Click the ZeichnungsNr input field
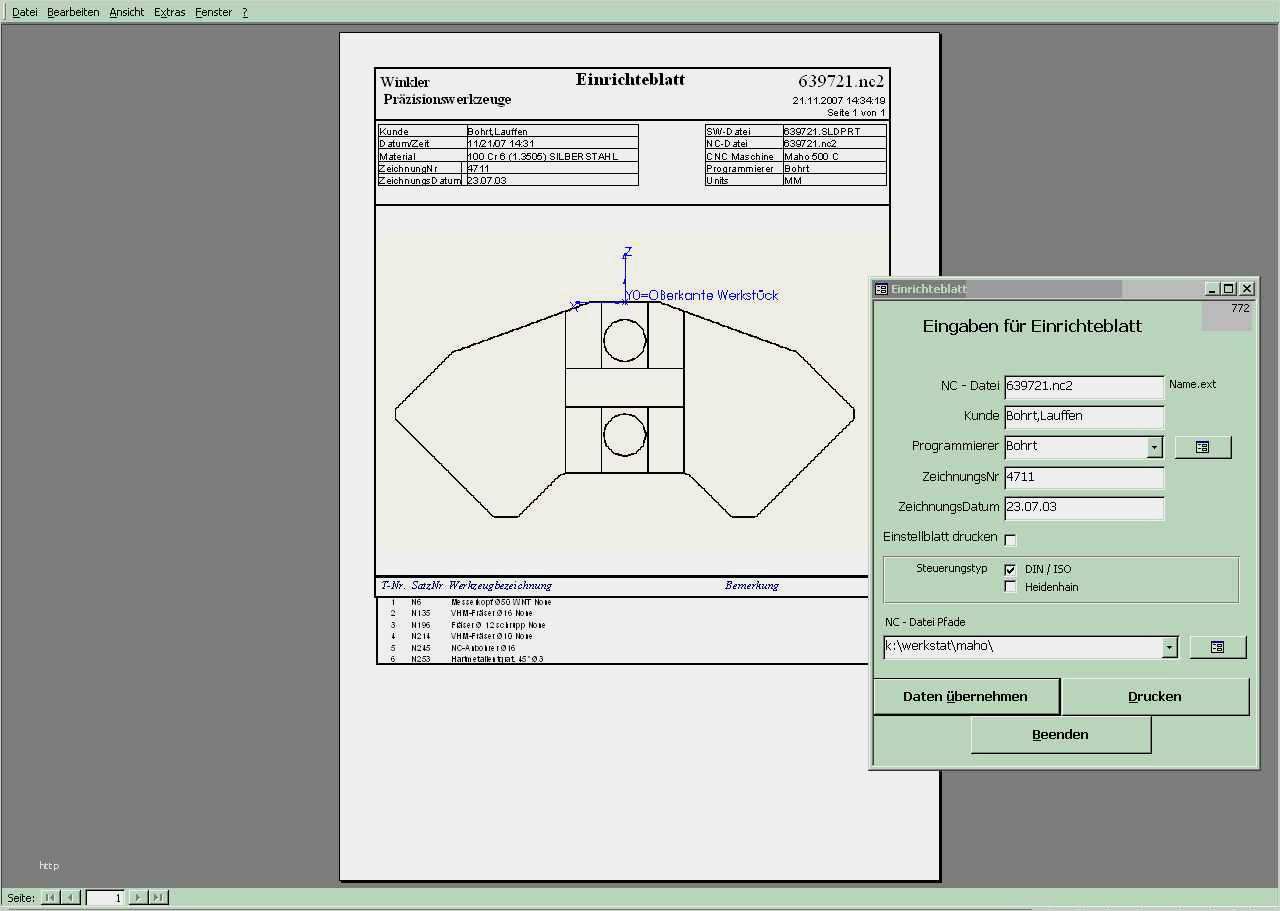The height and width of the screenshot is (911, 1280). tap(1084, 477)
